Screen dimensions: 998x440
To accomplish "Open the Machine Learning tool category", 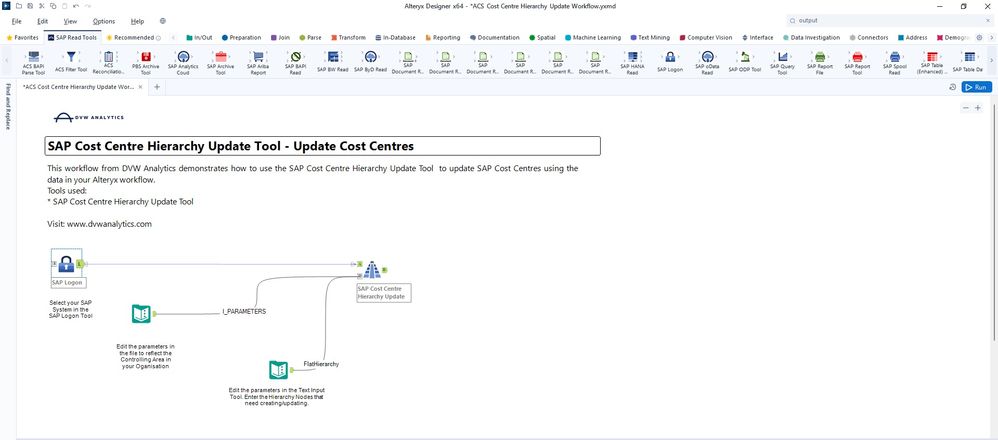I will (x=593, y=38).
